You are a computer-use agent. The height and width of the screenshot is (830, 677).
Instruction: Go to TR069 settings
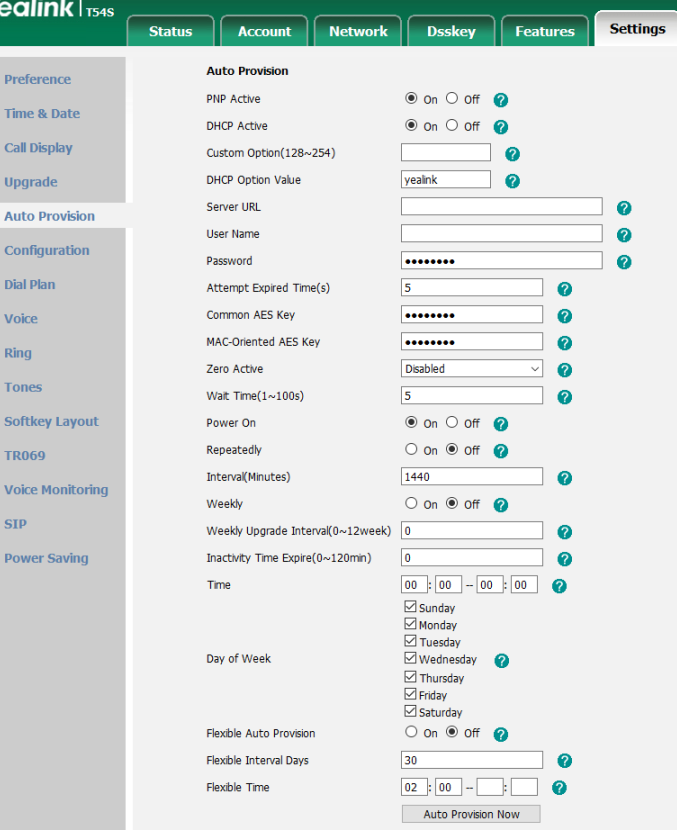tap(25, 456)
